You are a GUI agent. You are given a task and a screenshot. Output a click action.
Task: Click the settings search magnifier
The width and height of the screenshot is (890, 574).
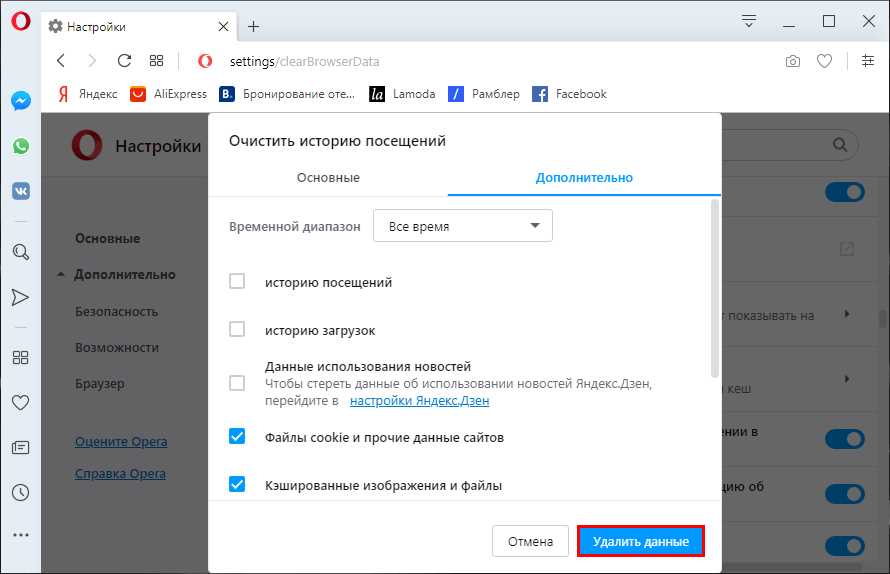point(840,145)
